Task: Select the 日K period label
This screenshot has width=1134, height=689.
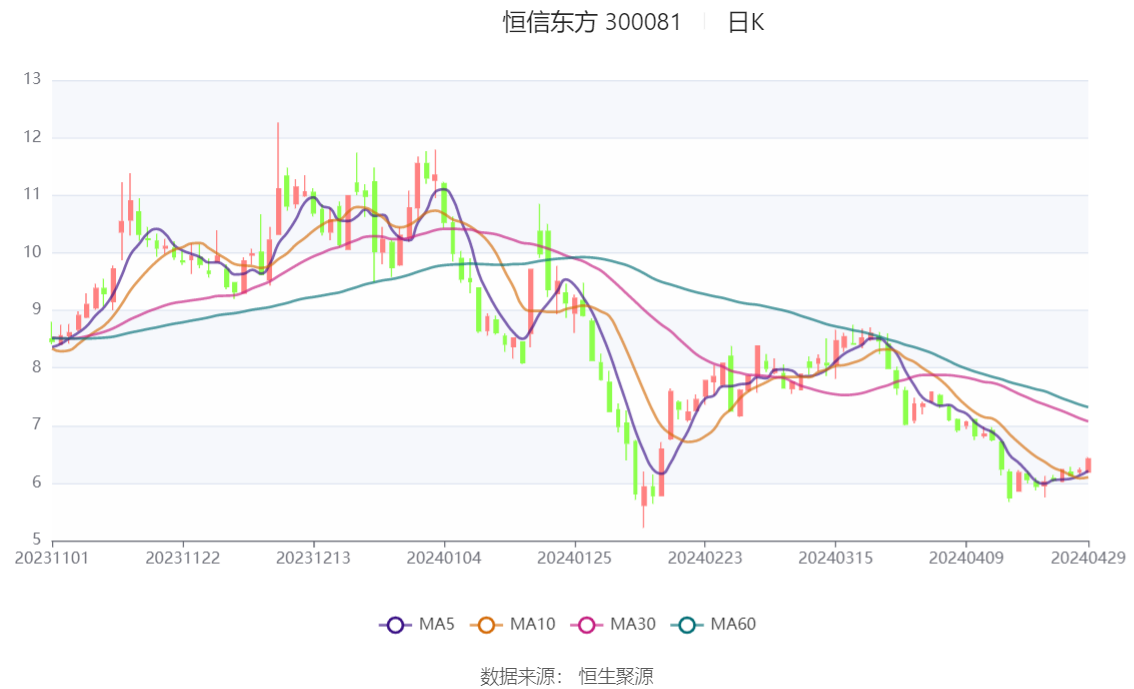Action: click(746, 22)
